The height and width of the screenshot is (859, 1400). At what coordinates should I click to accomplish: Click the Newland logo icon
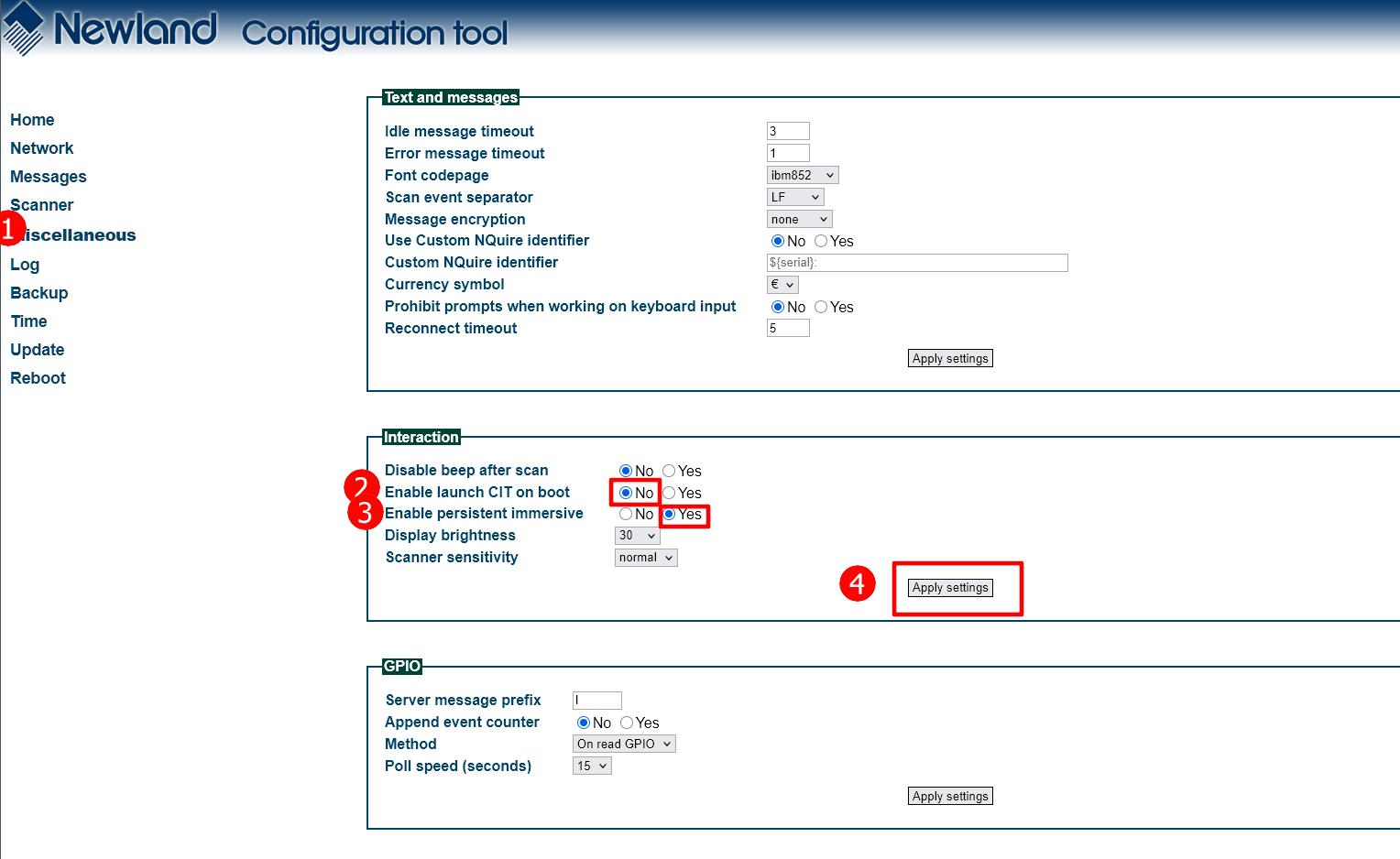24,28
